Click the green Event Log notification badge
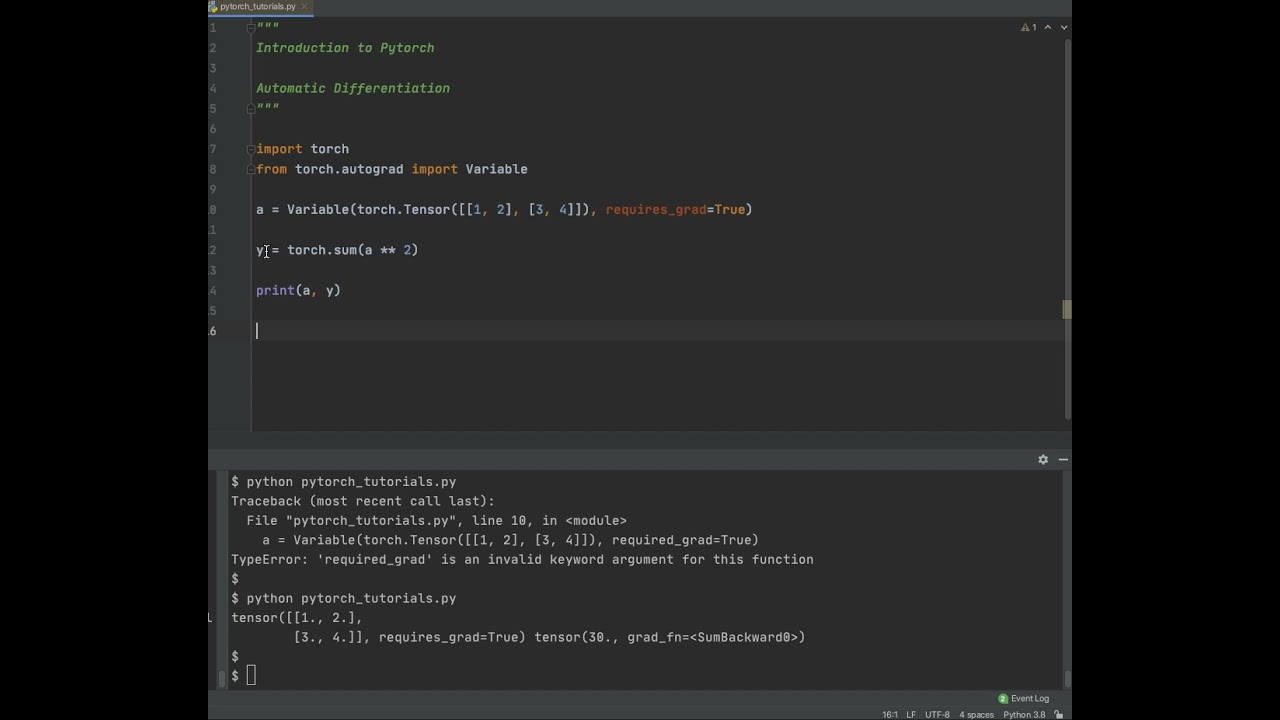Viewport: 1280px width, 720px height. (1003, 698)
